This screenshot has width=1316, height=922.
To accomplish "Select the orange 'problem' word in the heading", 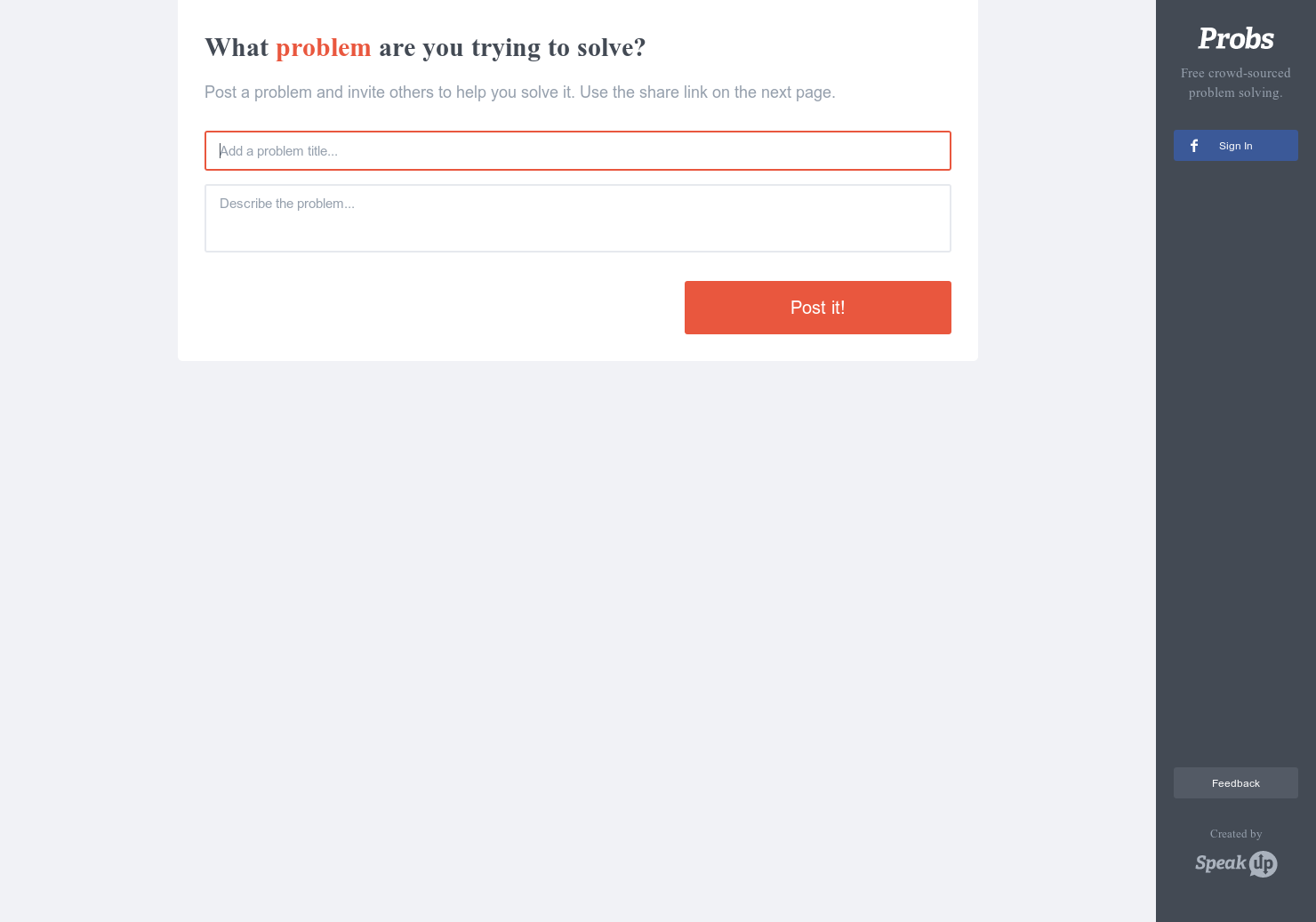I will [324, 47].
